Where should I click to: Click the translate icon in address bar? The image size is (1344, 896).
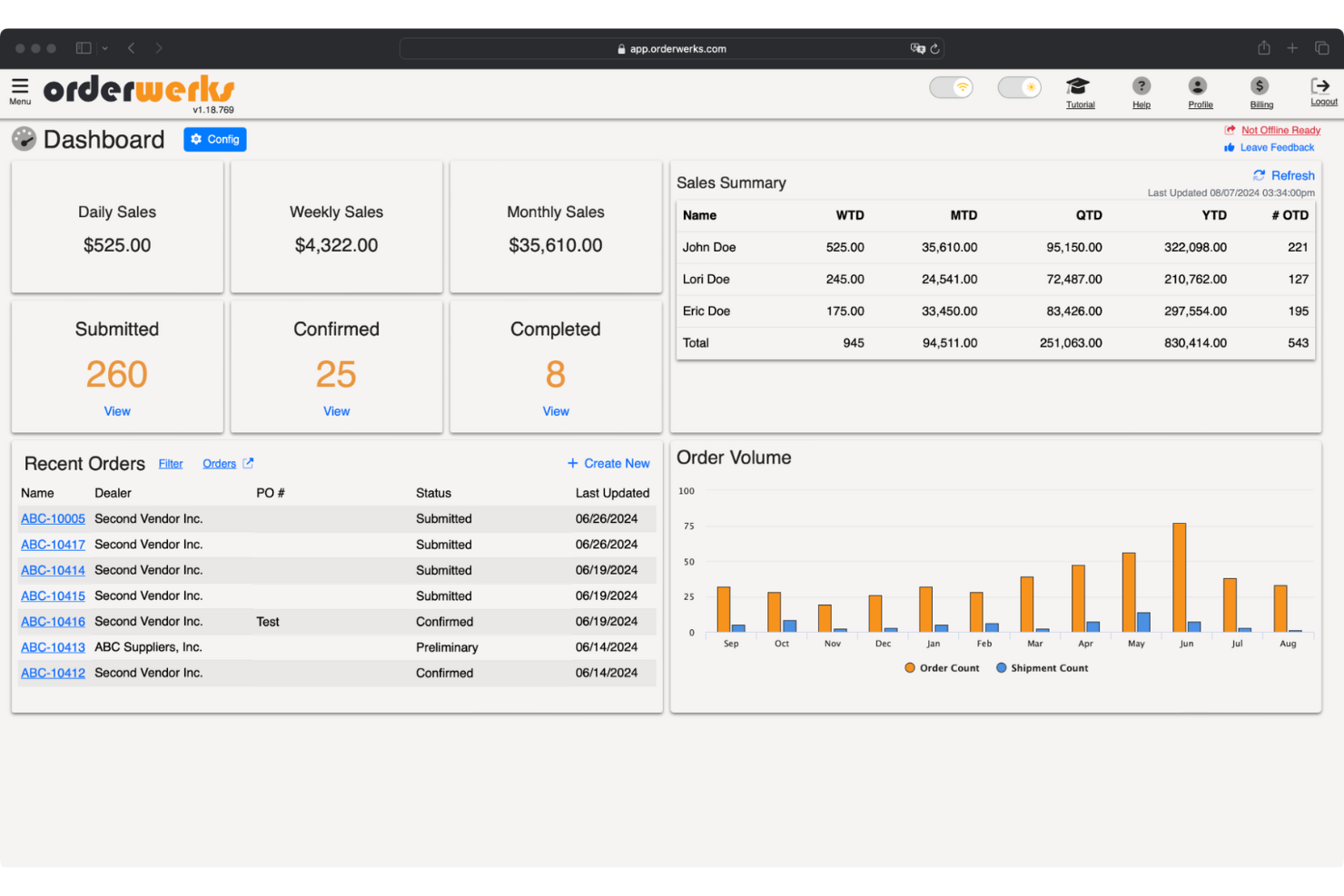tap(917, 49)
